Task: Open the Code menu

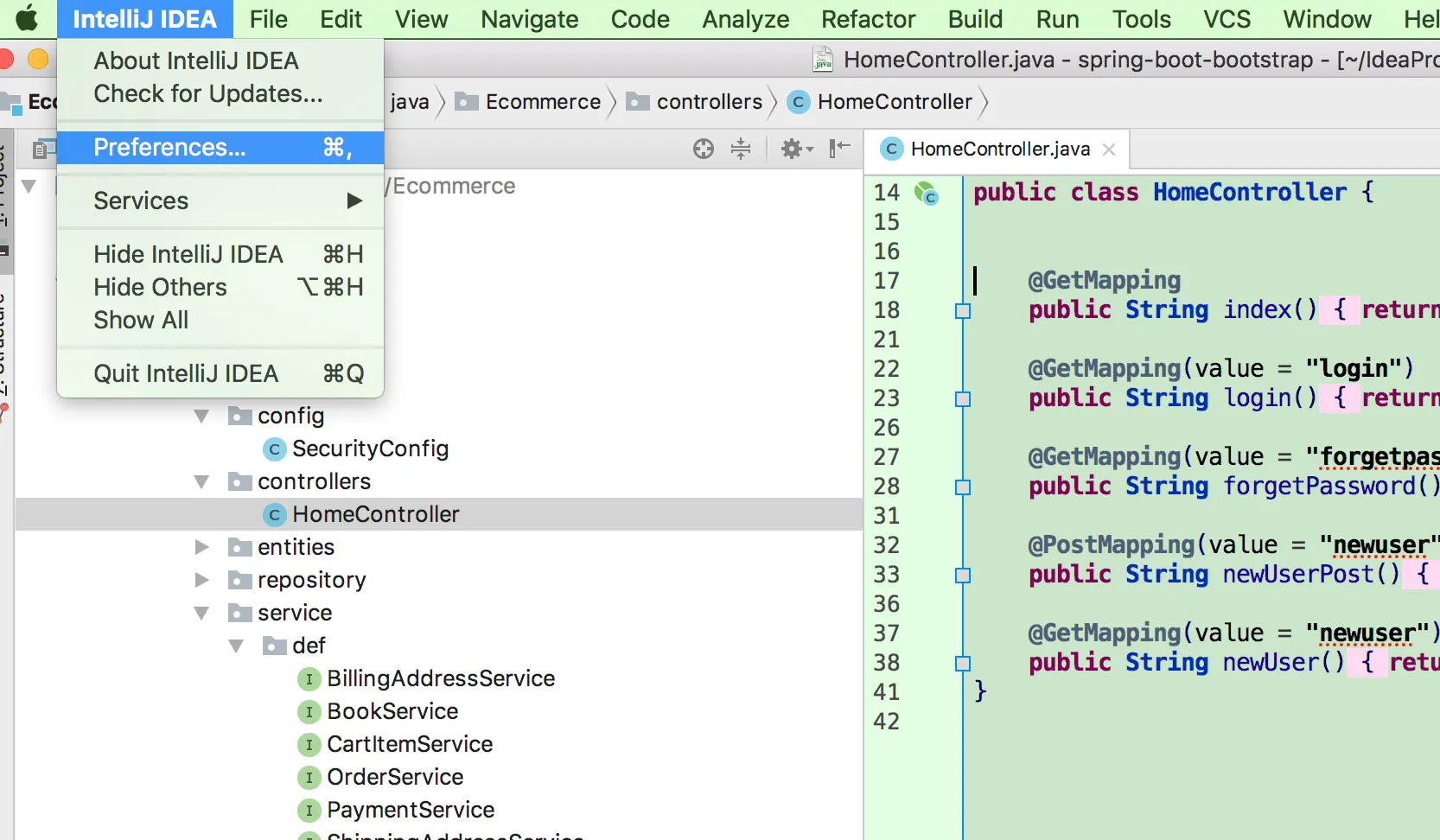Action: pos(640,19)
